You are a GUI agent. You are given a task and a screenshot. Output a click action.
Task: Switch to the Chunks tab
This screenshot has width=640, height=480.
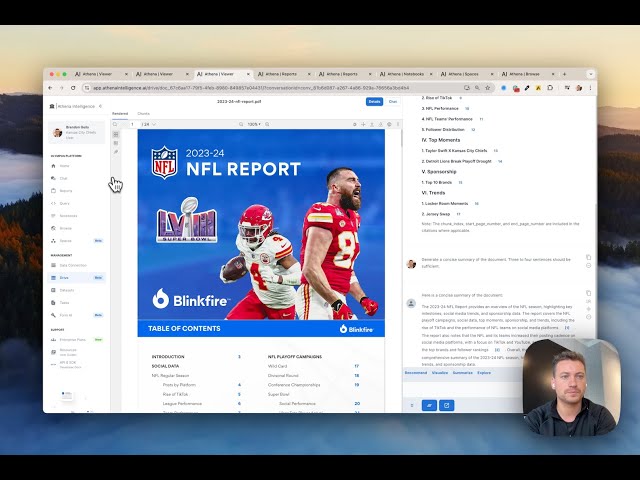144,113
